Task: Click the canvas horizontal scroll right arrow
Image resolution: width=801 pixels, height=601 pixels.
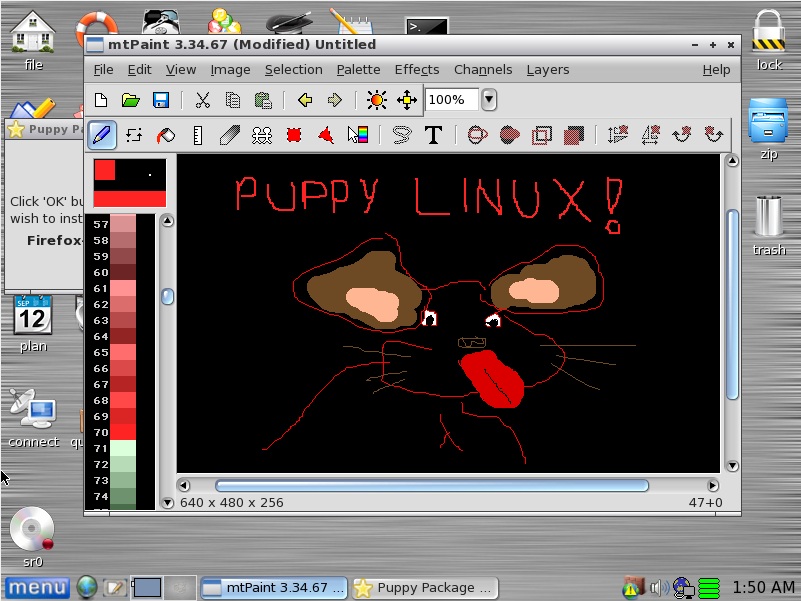Action: coord(713,485)
